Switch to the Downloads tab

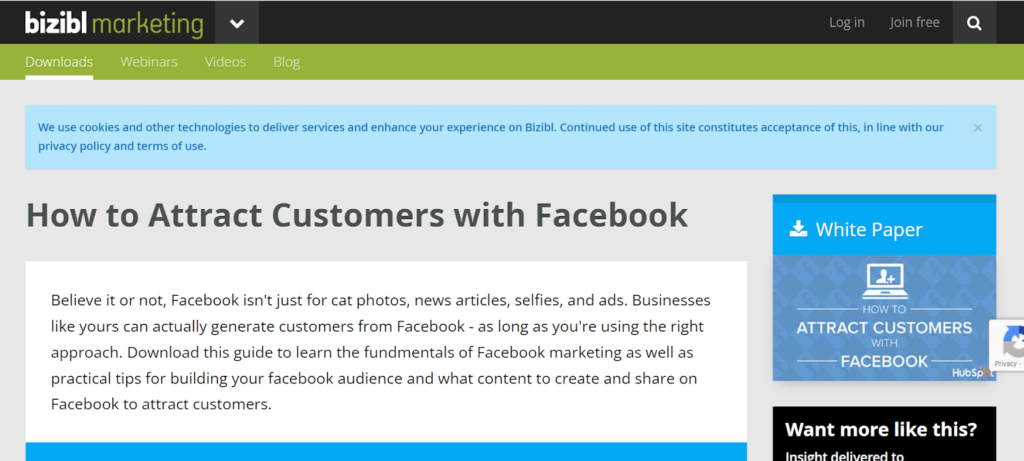pyautogui.click(x=59, y=62)
